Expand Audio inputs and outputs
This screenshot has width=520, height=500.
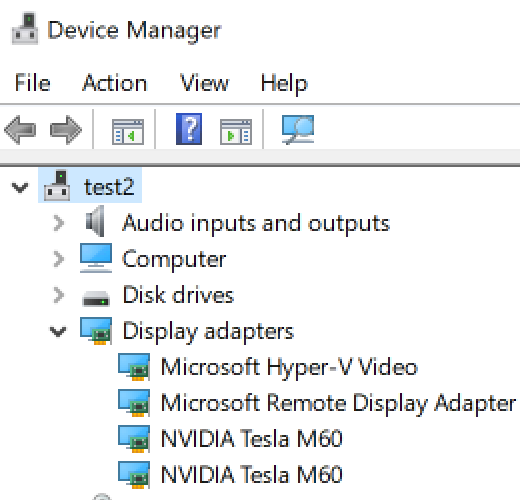pyautogui.click(x=59, y=223)
